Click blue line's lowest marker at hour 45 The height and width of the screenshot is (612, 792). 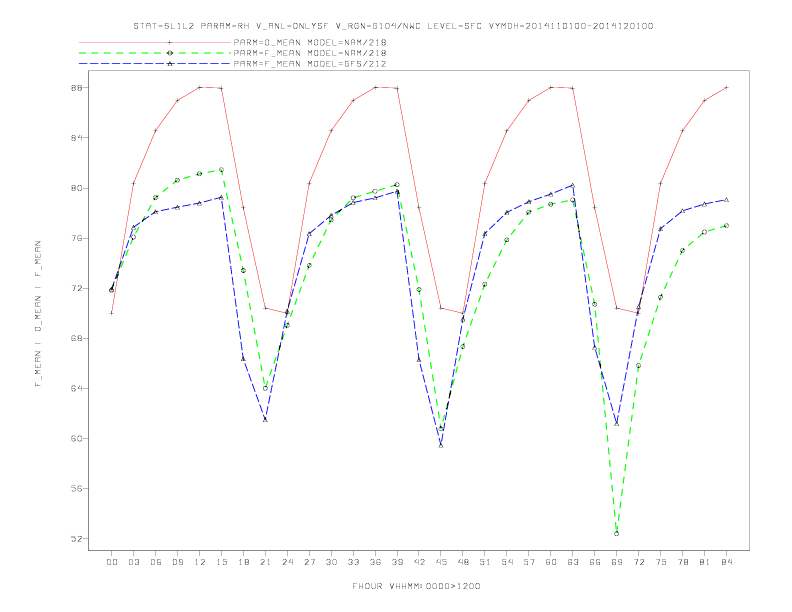441,445
